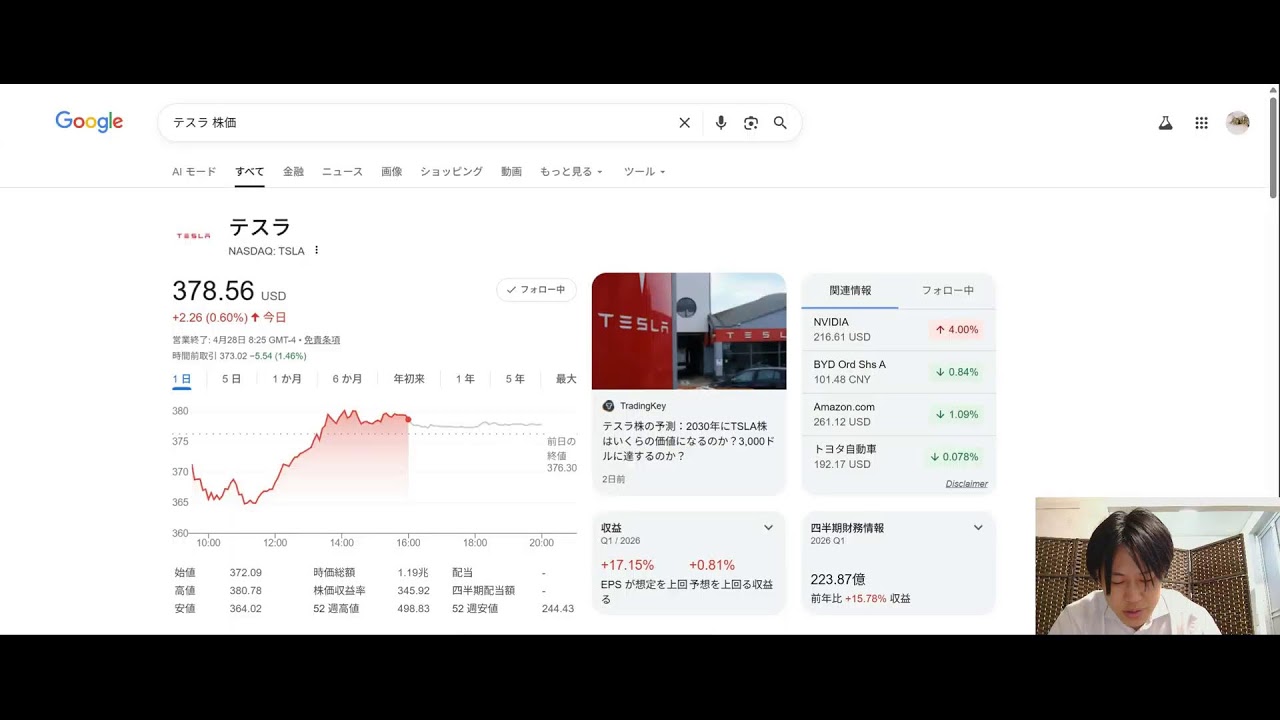Screen dimensions: 1280x720
Task: Open the NVIDIA stock row
Action: [898, 330]
